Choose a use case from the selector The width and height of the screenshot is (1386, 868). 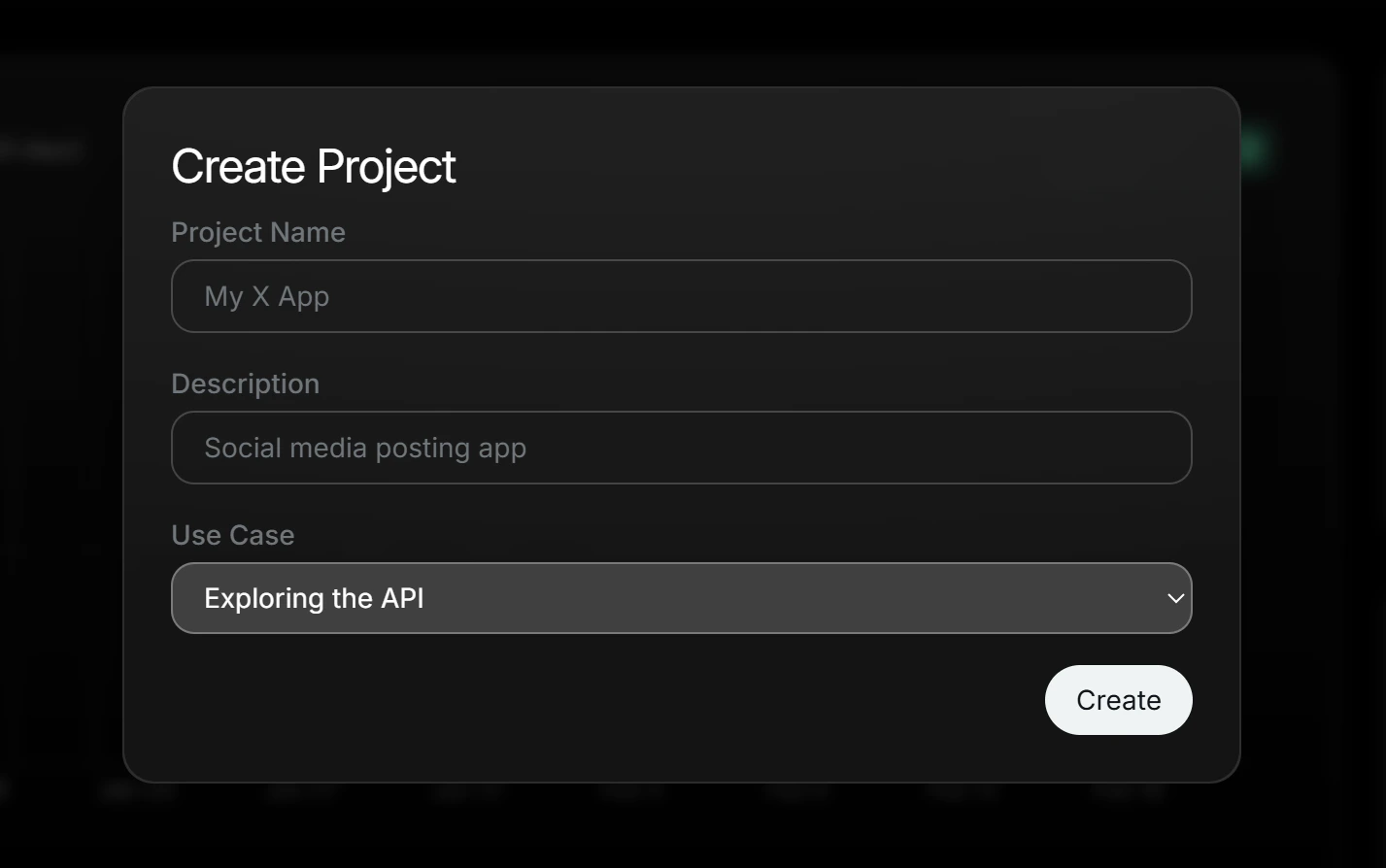tap(680, 598)
